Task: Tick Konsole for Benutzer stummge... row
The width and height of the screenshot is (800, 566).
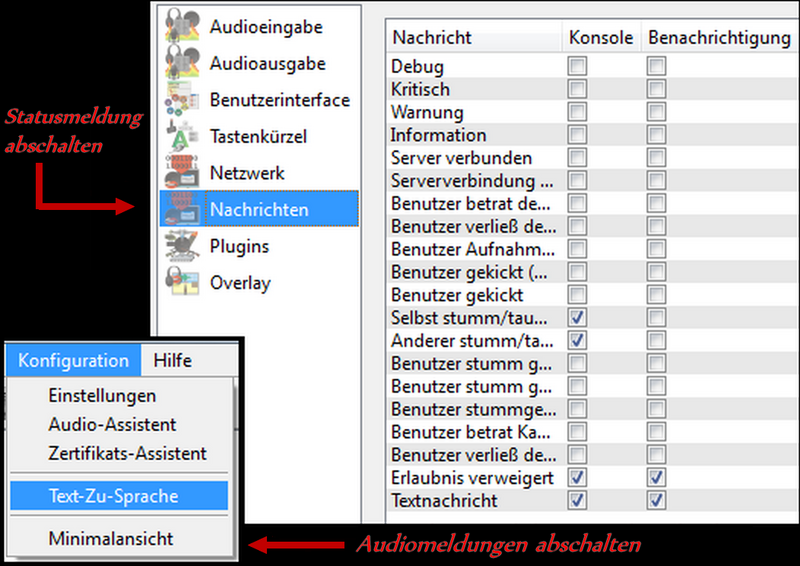Action: click(x=577, y=409)
